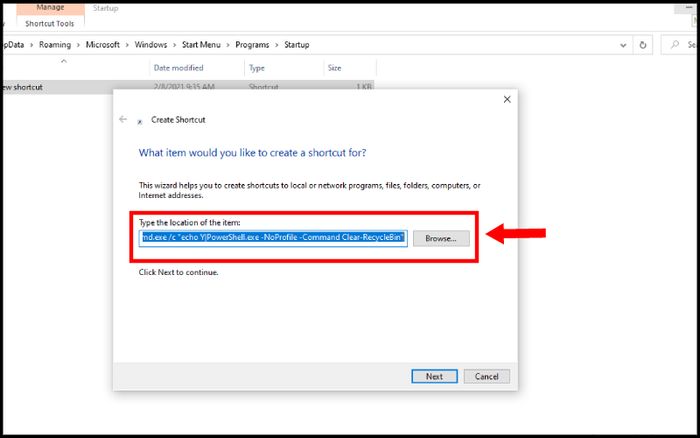Click the search magnifier icon
700x438 pixels.
coord(675,44)
